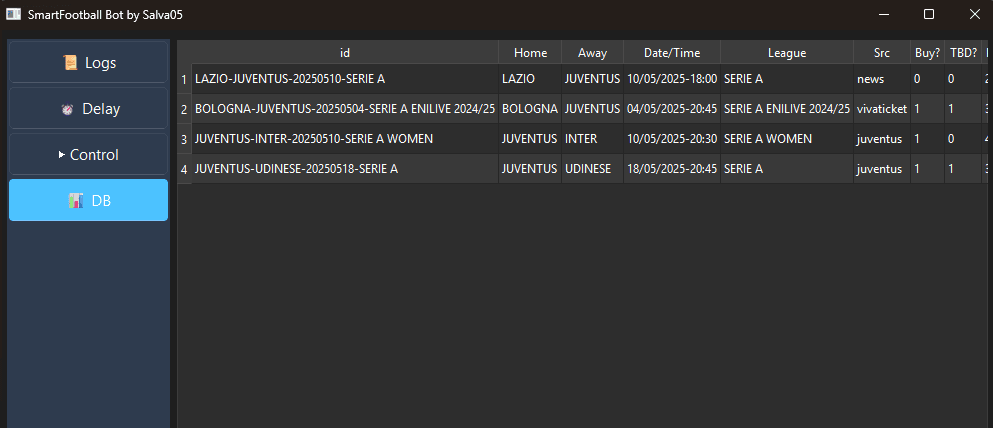Image resolution: width=993 pixels, height=428 pixels.
Task: Click the news source cell
Action: [x=882, y=79]
